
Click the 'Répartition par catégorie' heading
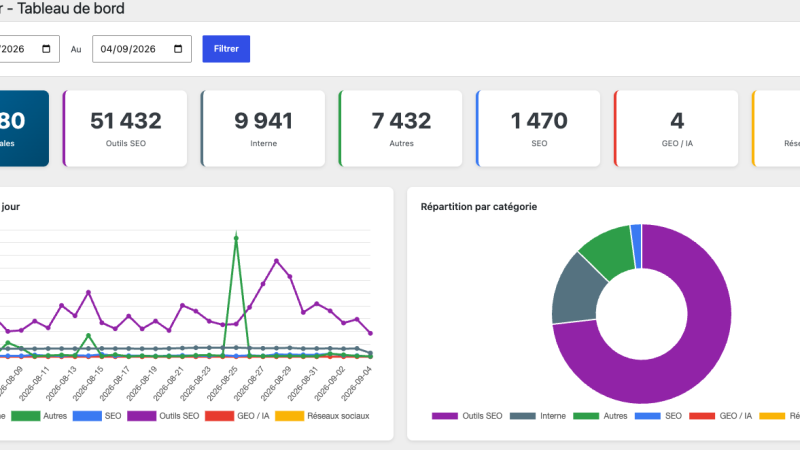[479, 207]
